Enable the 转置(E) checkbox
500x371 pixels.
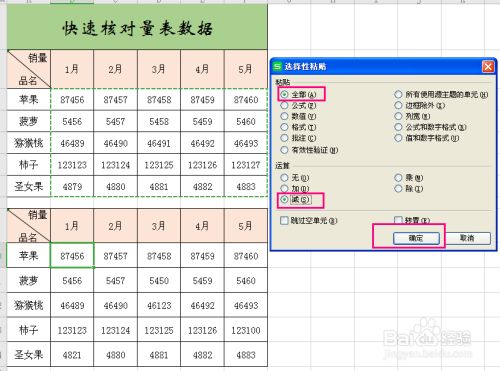coord(398,220)
